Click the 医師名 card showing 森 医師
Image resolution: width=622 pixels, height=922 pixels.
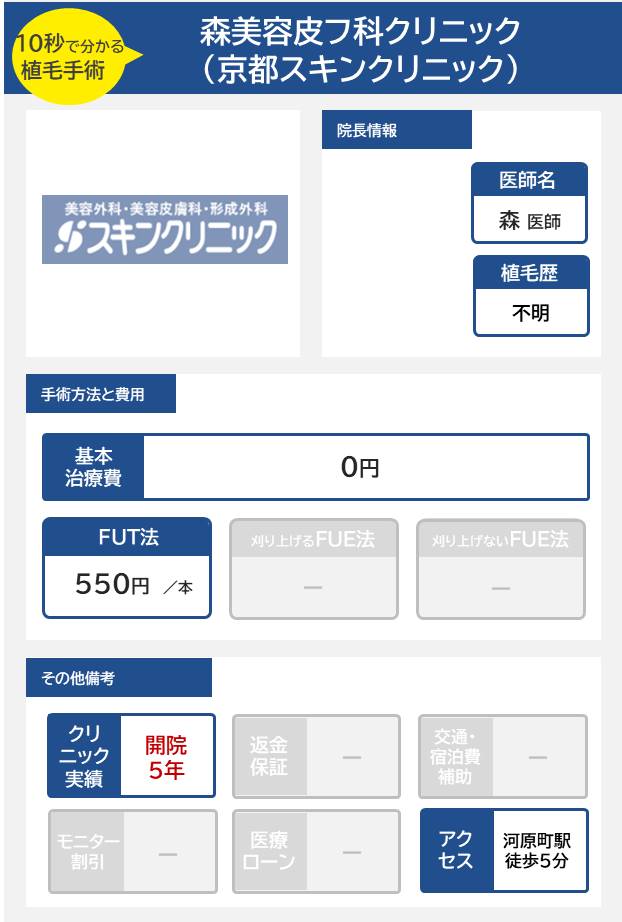click(x=529, y=203)
